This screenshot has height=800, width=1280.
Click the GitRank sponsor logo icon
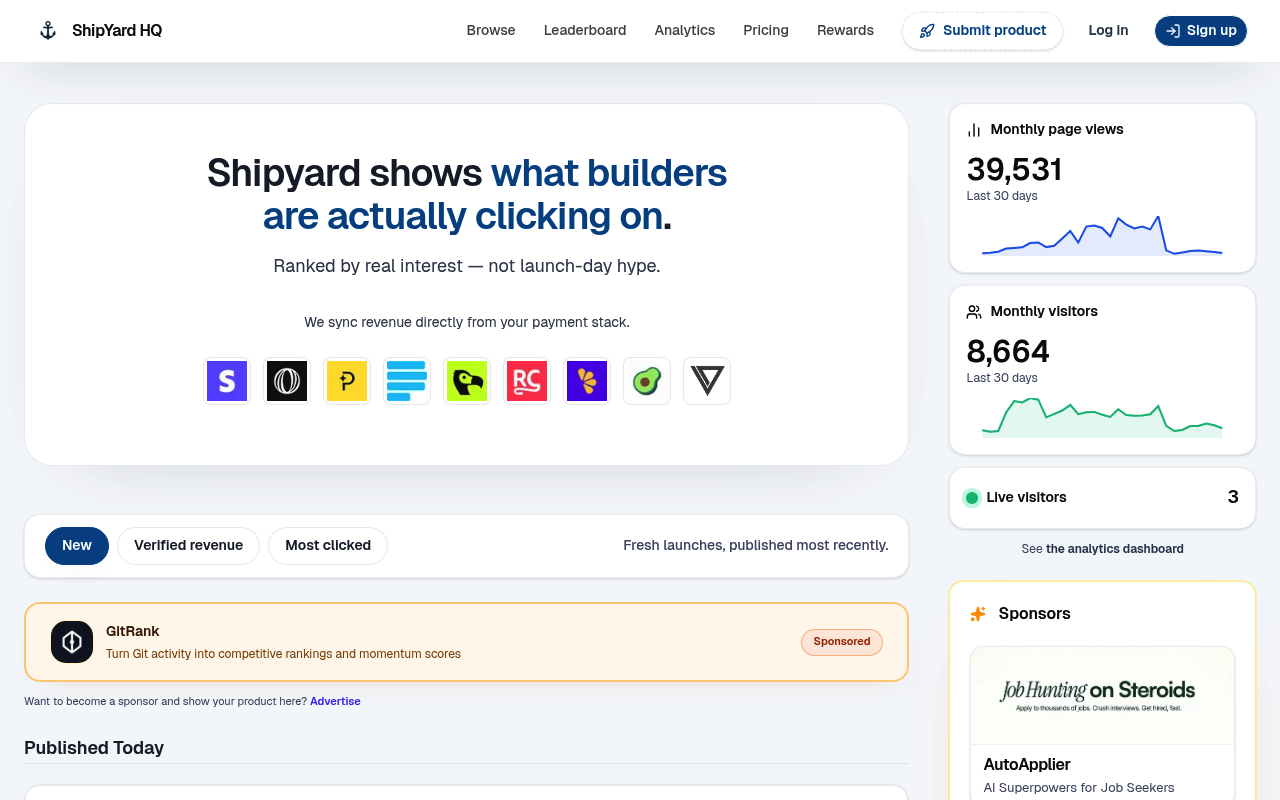click(x=72, y=642)
